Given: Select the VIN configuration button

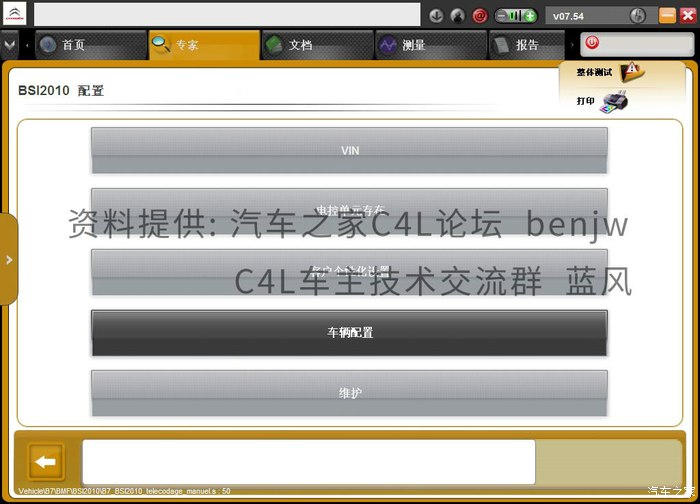Looking at the screenshot, I should pyautogui.click(x=349, y=150).
